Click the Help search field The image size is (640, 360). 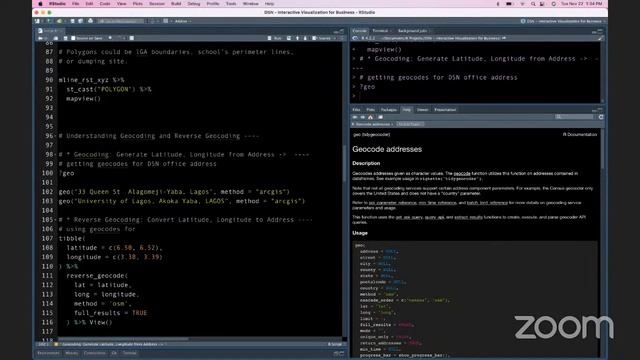click(575, 117)
